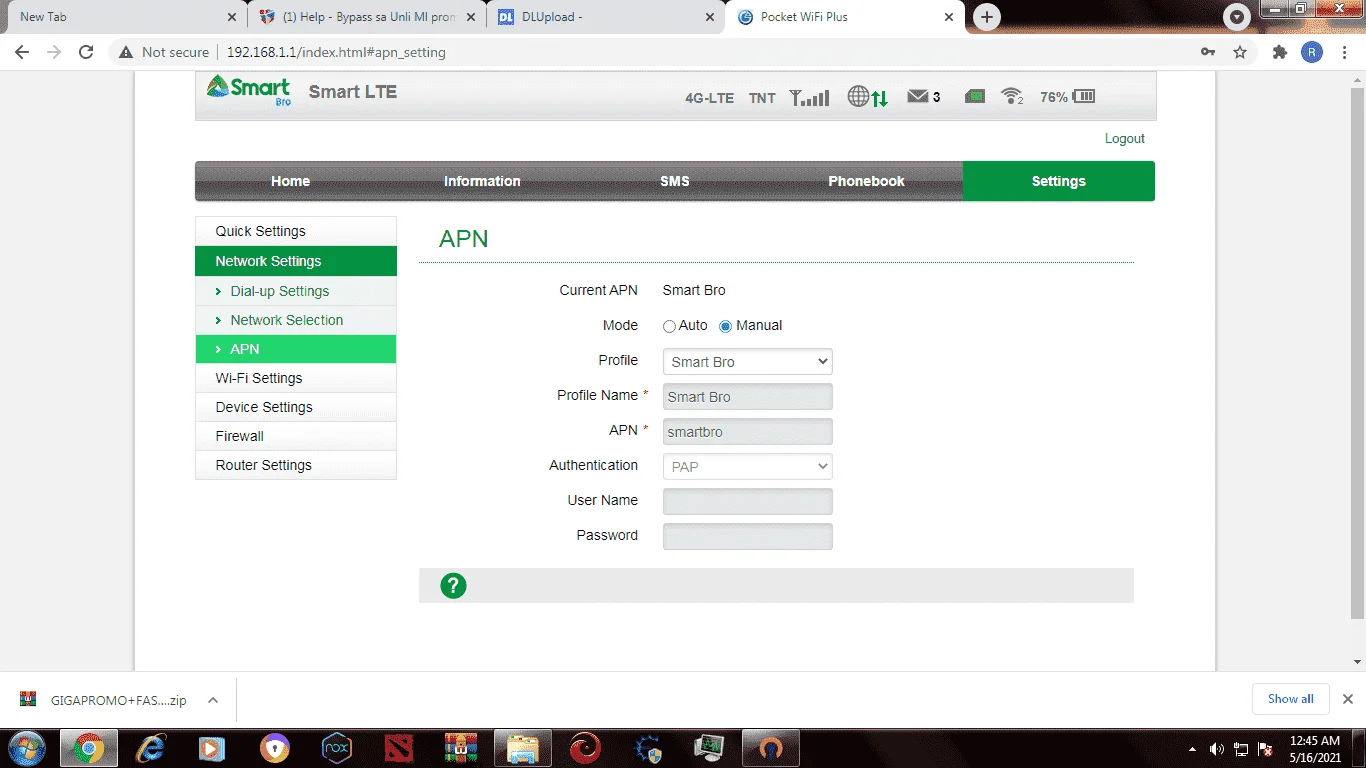1366x768 pixels.
Task: Show hidden tray icons arrow
Action: 1192,749
